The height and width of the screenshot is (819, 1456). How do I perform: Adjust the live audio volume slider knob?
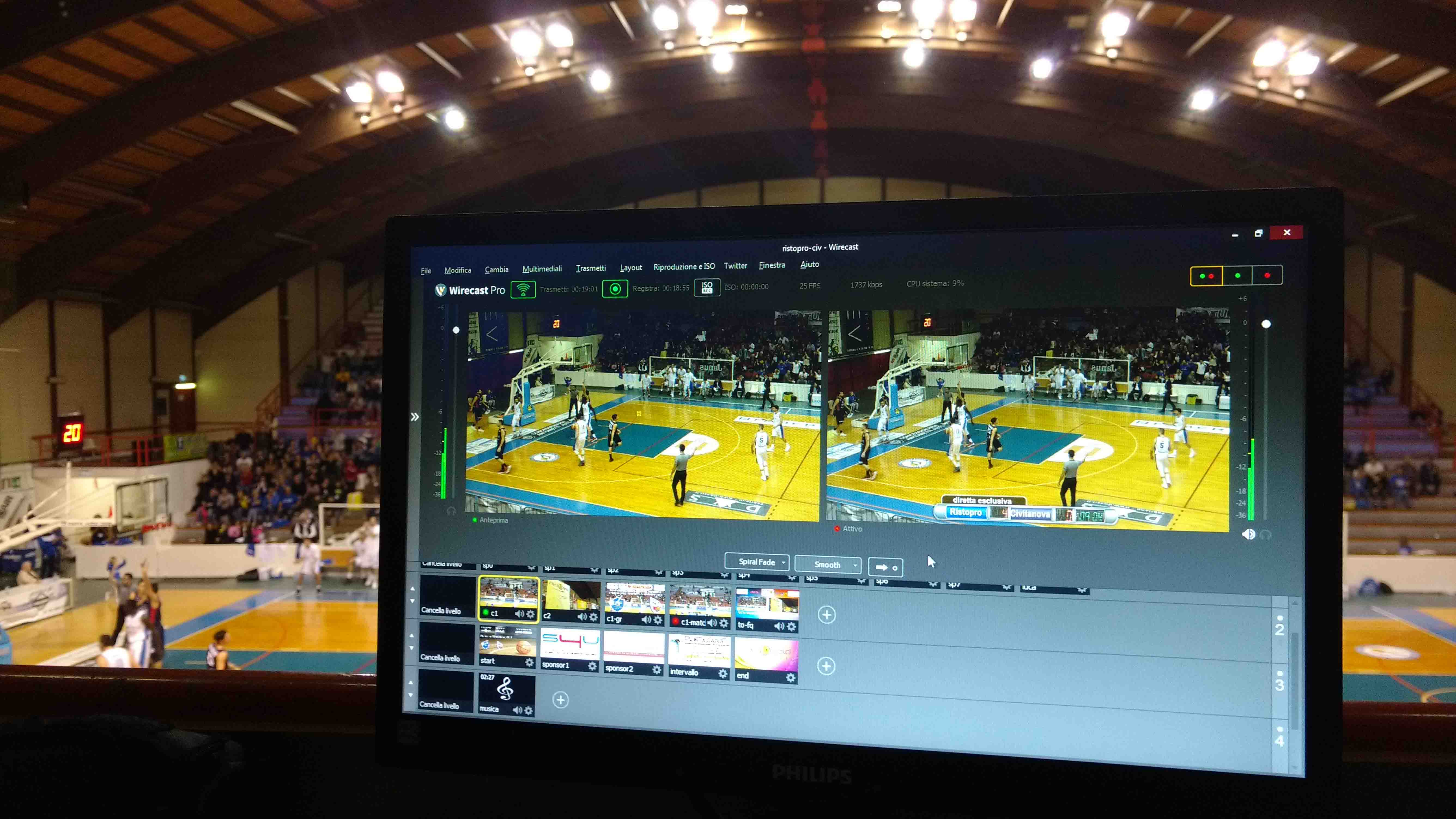point(1266,324)
